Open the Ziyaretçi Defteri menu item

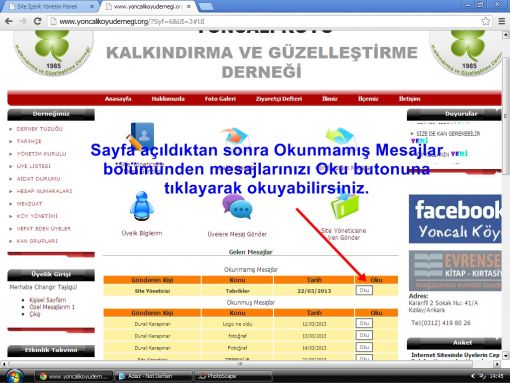point(279,99)
